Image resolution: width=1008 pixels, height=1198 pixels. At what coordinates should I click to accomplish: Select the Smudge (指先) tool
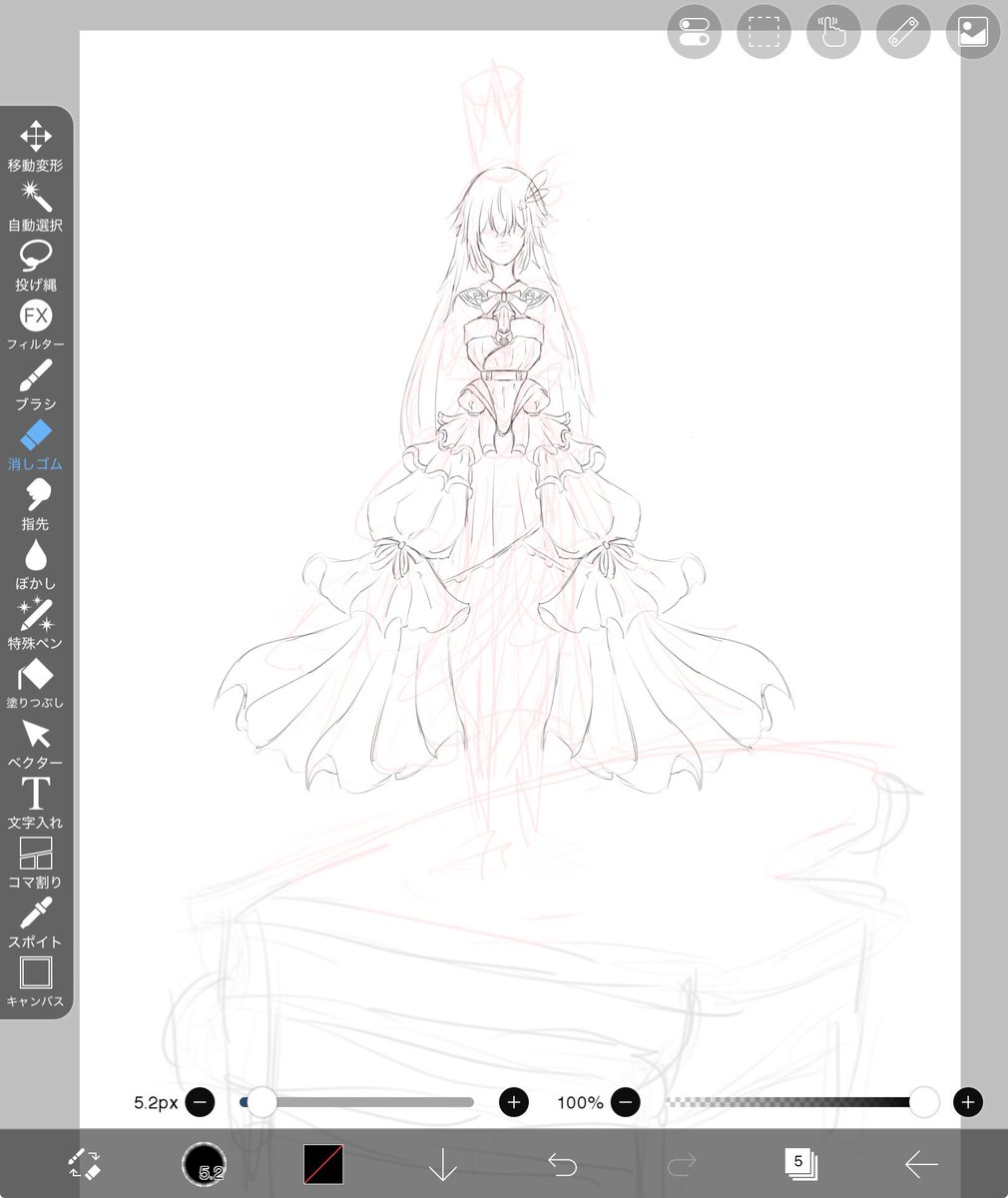coord(36,505)
